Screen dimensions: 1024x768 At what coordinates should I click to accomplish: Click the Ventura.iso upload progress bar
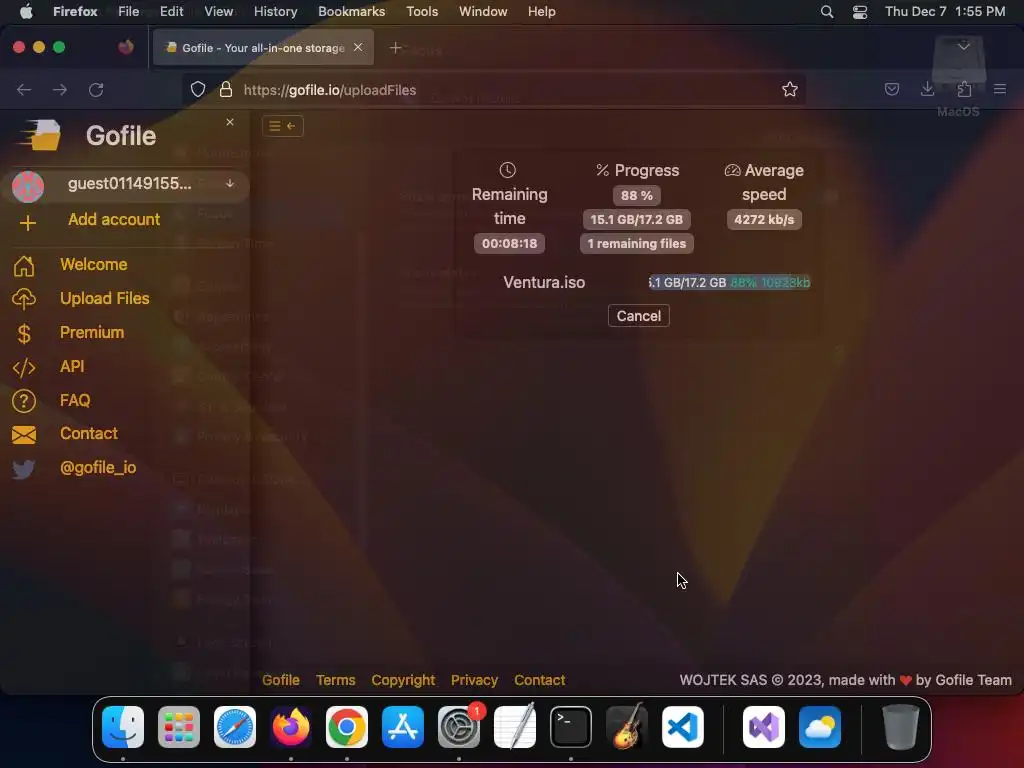tap(729, 282)
